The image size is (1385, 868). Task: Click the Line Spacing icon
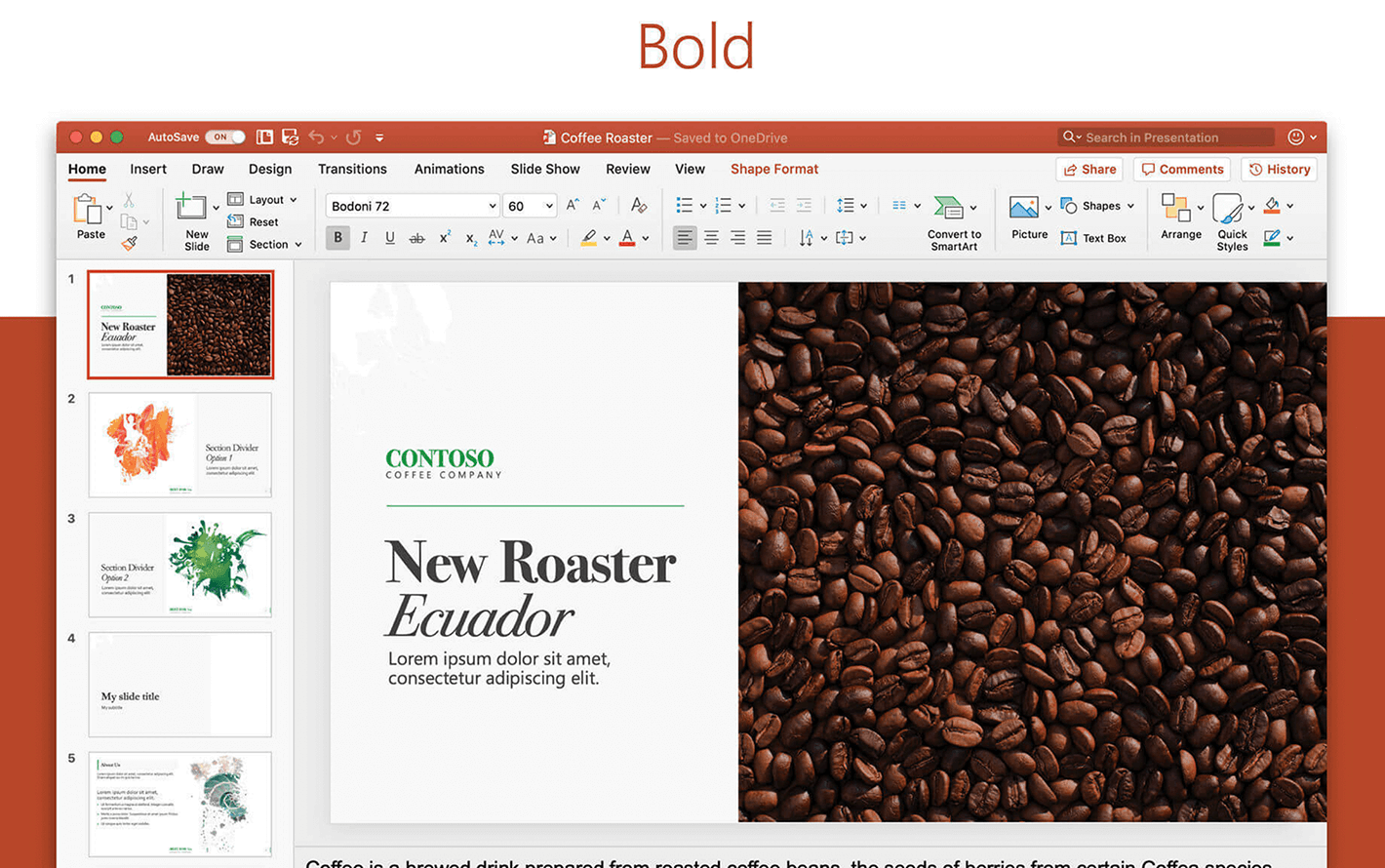(846, 205)
